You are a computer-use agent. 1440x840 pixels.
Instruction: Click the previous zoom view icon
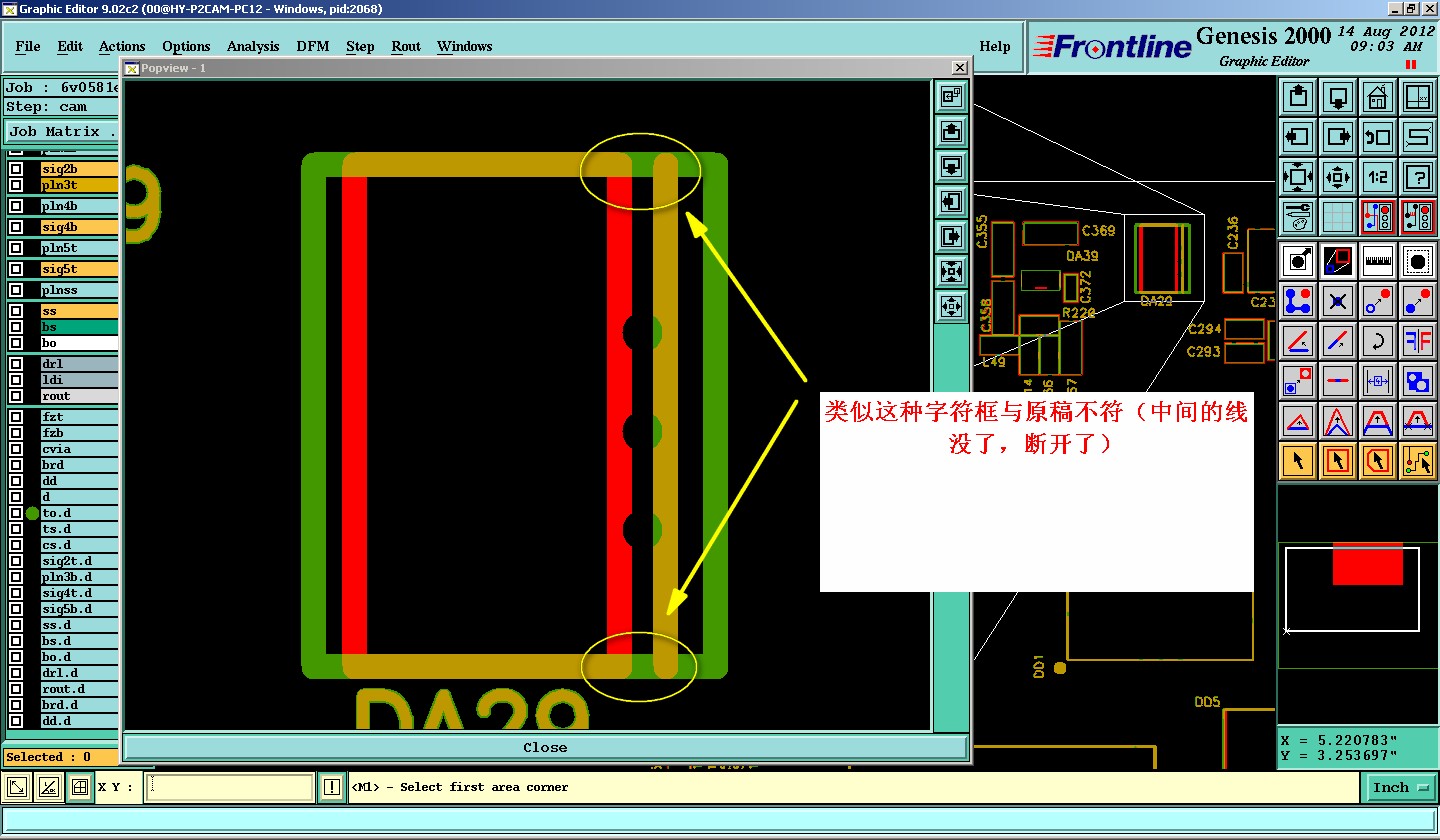(1378, 137)
